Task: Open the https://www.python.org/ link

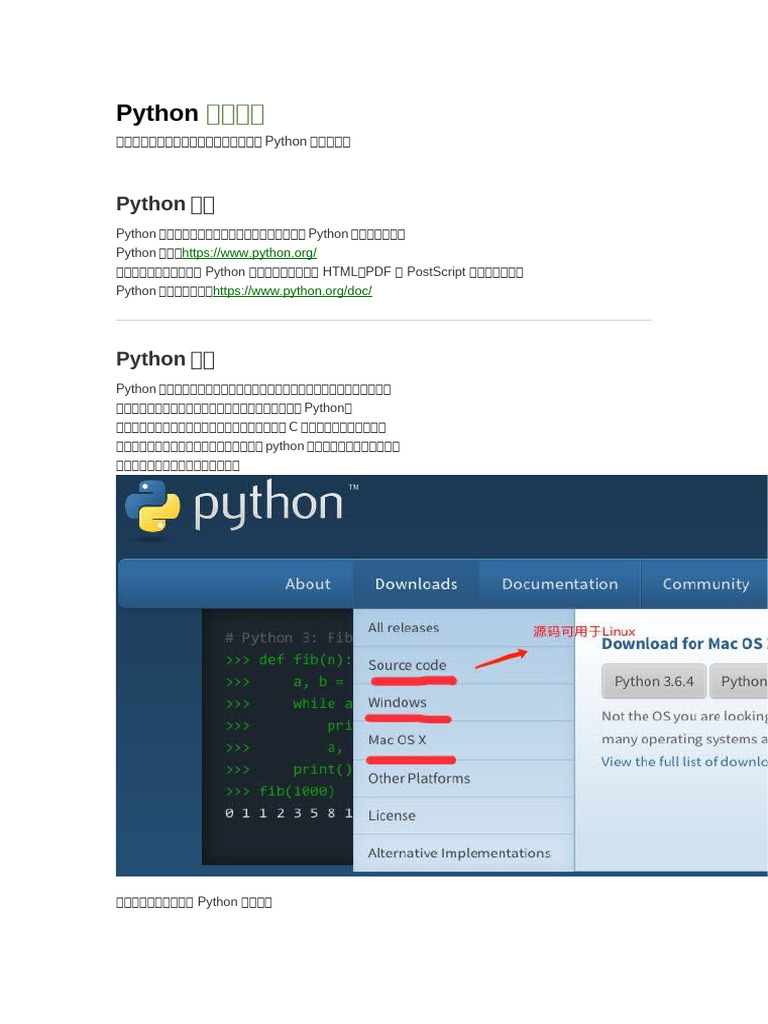Action: (249, 253)
